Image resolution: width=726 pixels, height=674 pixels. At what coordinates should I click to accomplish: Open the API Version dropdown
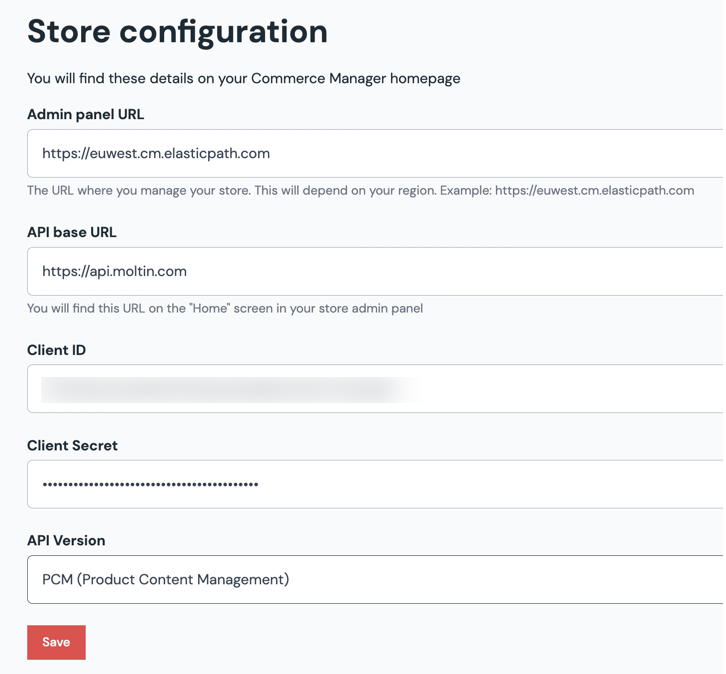(375, 580)
